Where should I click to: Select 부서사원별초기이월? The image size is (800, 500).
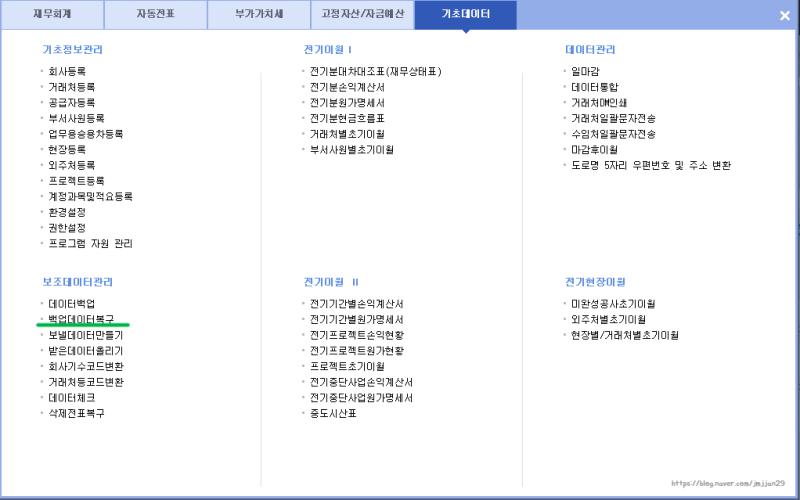point(352,149)
